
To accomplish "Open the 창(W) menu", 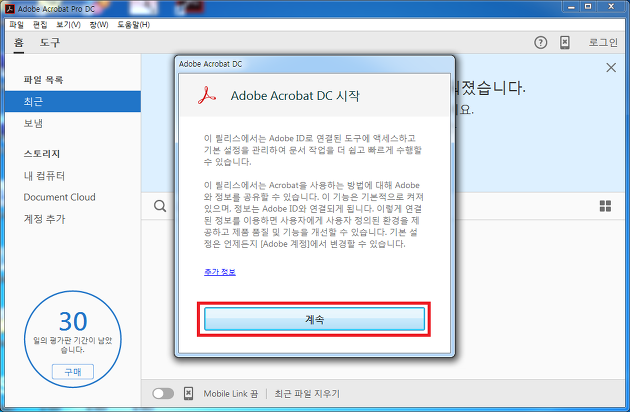I will click(x=99, y=25).
